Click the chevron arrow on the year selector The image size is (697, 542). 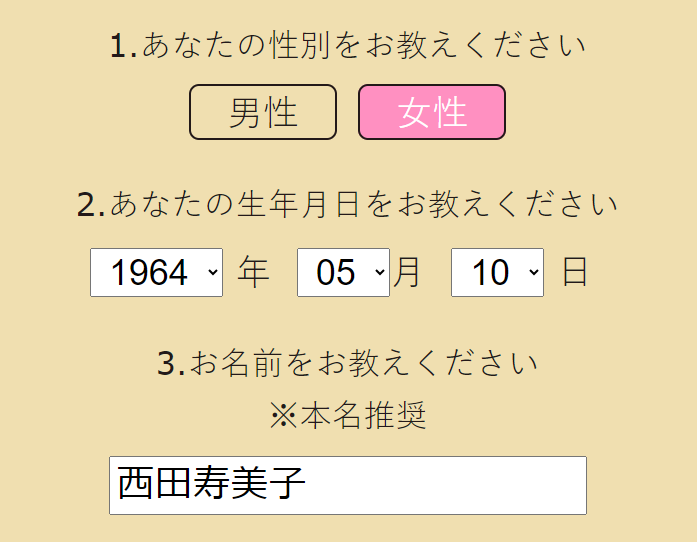pyautogui.click(x=211, y=273)
